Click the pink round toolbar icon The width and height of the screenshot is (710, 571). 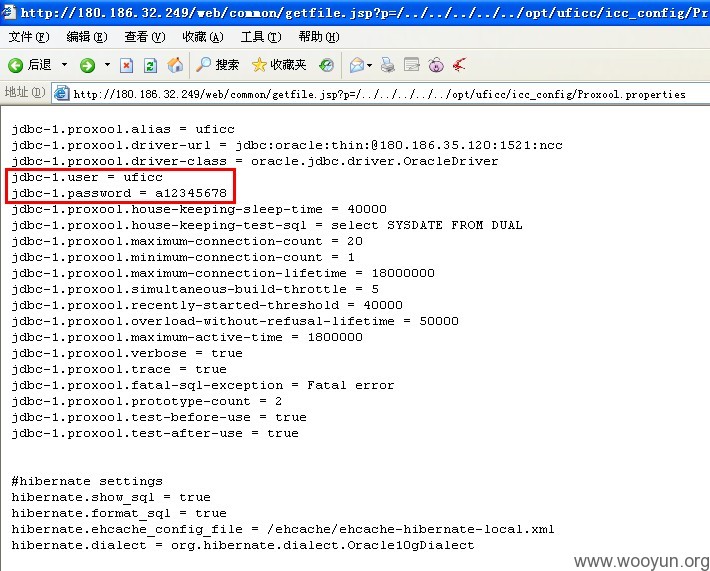click(436, 65)
